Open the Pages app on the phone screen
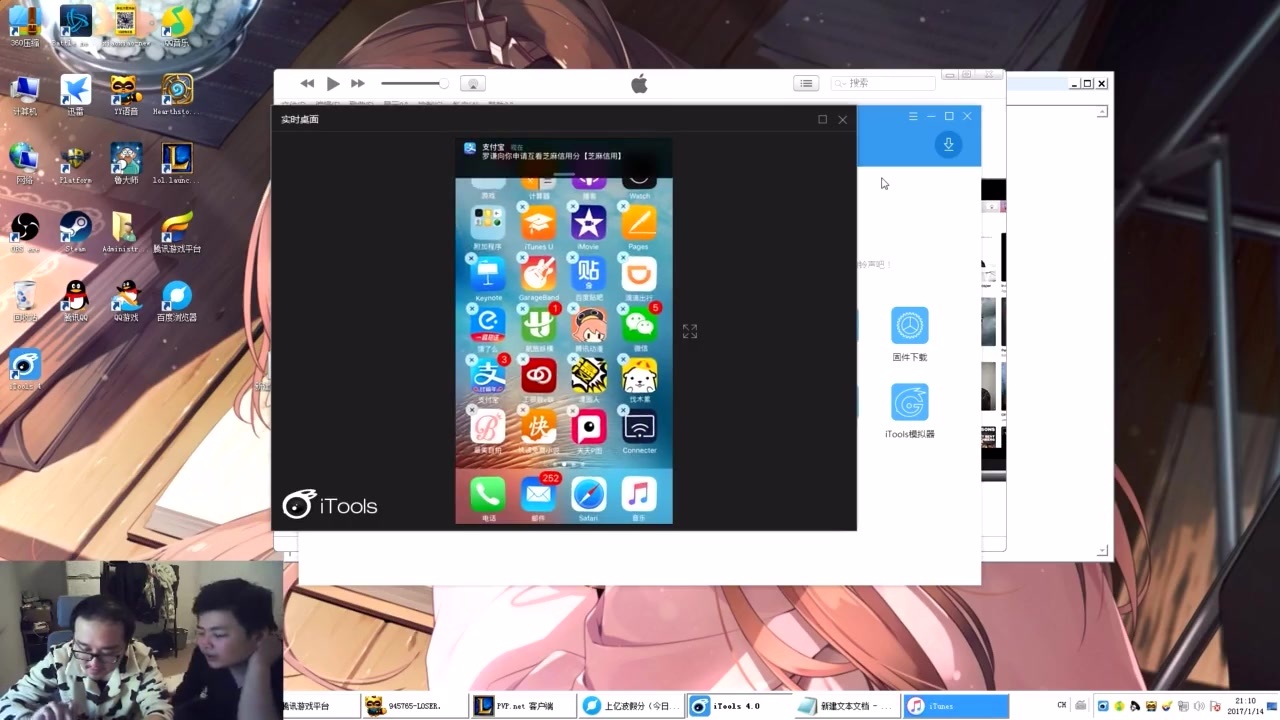This screenshot has height=720, width=1280. [639, 223]
